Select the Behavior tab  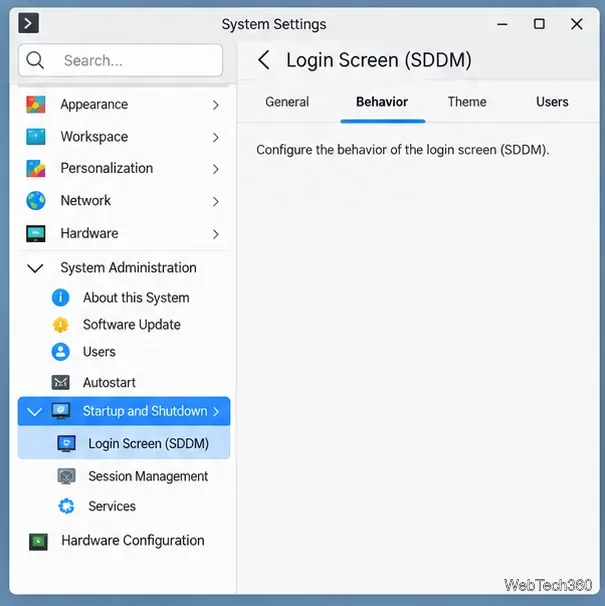click(x=382, y=102)
